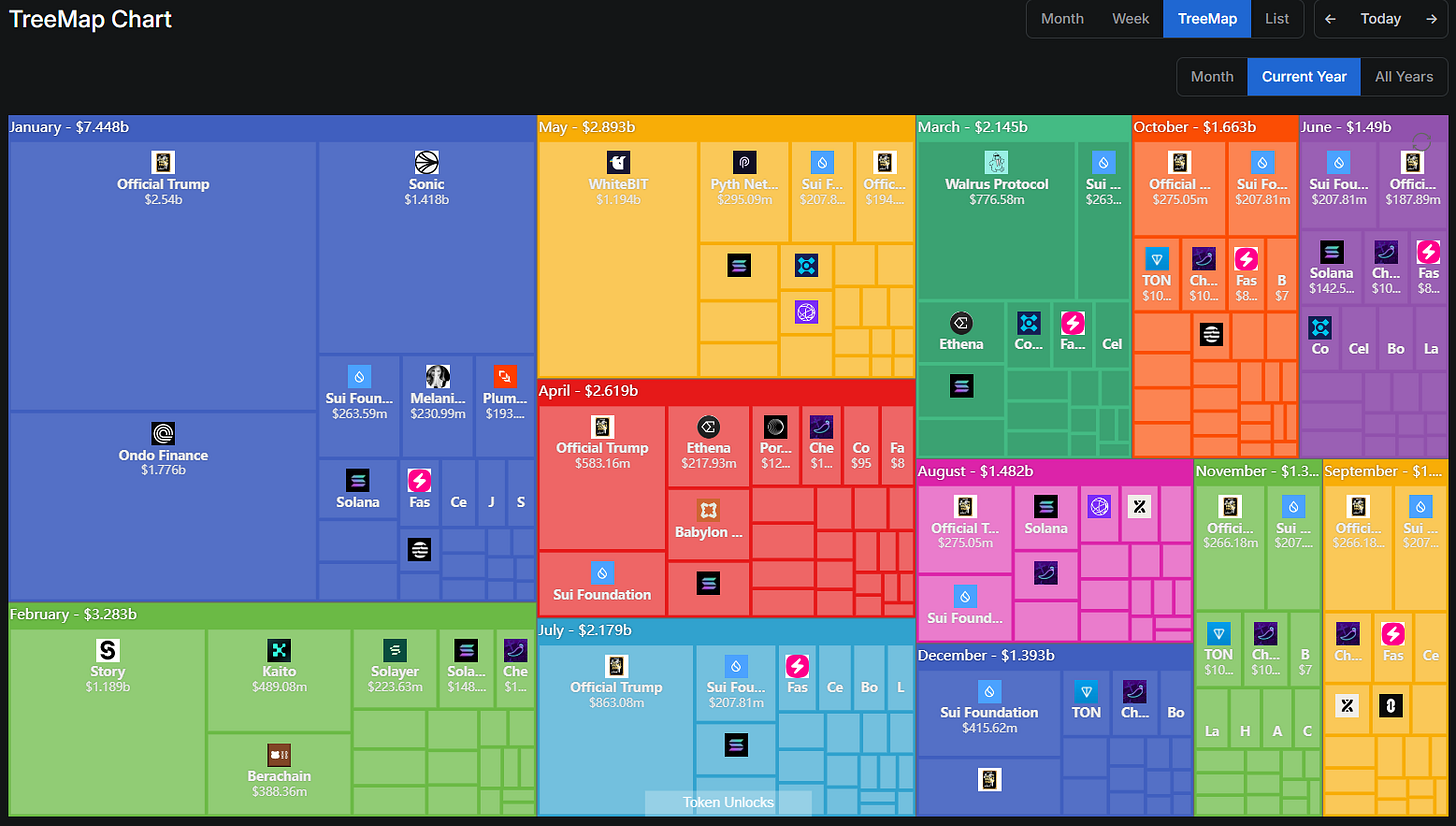Click the Fasttoken icon in July block

coord(797,666)
